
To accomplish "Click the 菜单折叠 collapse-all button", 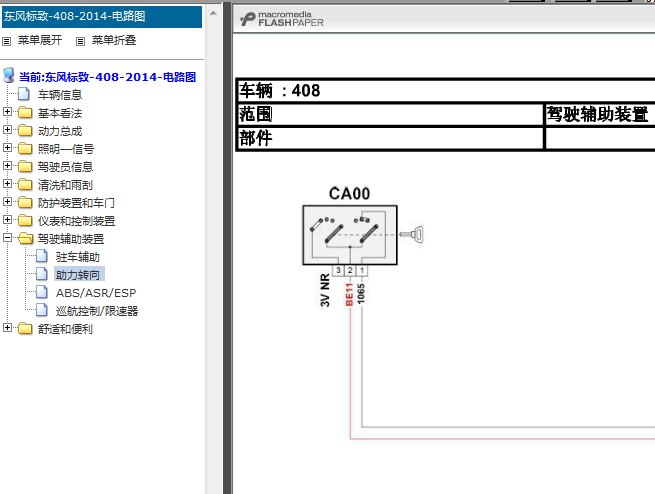I will (x=114, y=40).
